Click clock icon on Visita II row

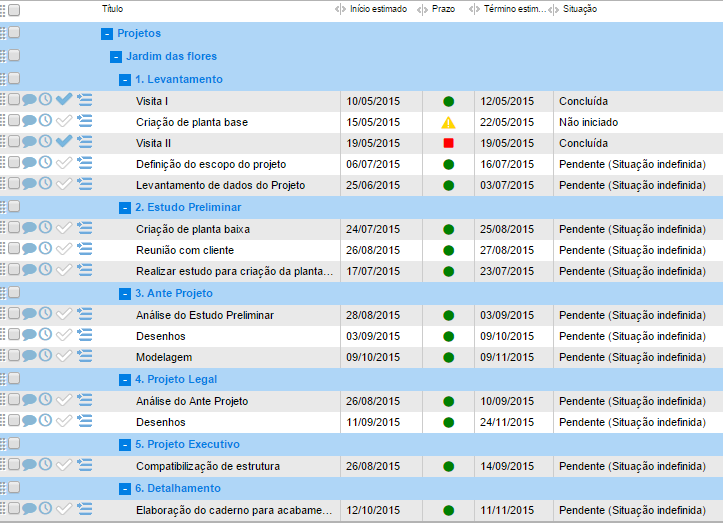45,141
